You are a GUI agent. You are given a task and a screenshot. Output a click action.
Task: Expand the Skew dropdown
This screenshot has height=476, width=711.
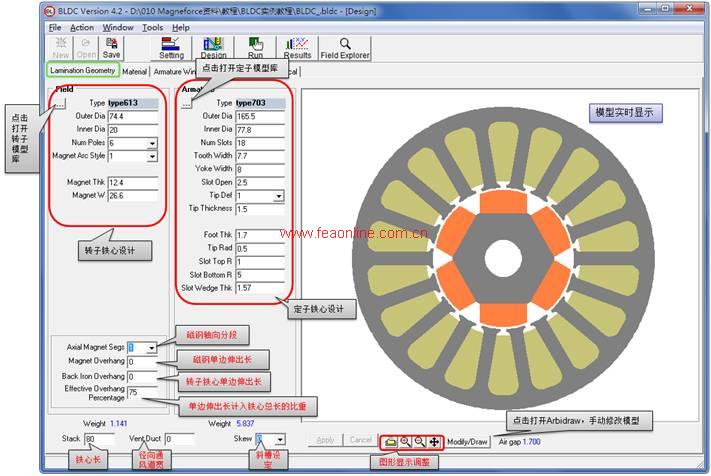279,439
